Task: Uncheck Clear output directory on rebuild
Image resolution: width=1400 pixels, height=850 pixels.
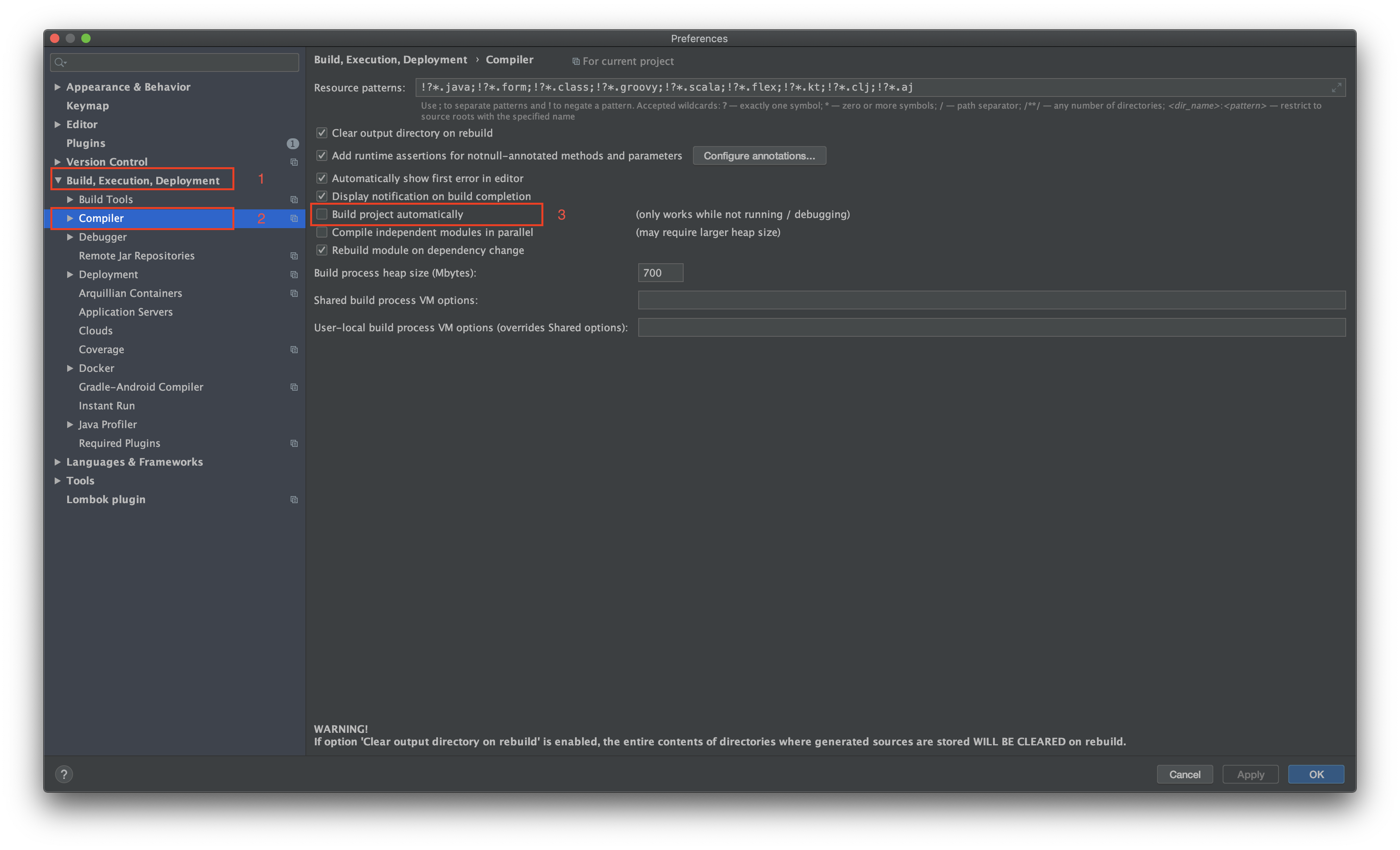Action: (x=321, y=133)
